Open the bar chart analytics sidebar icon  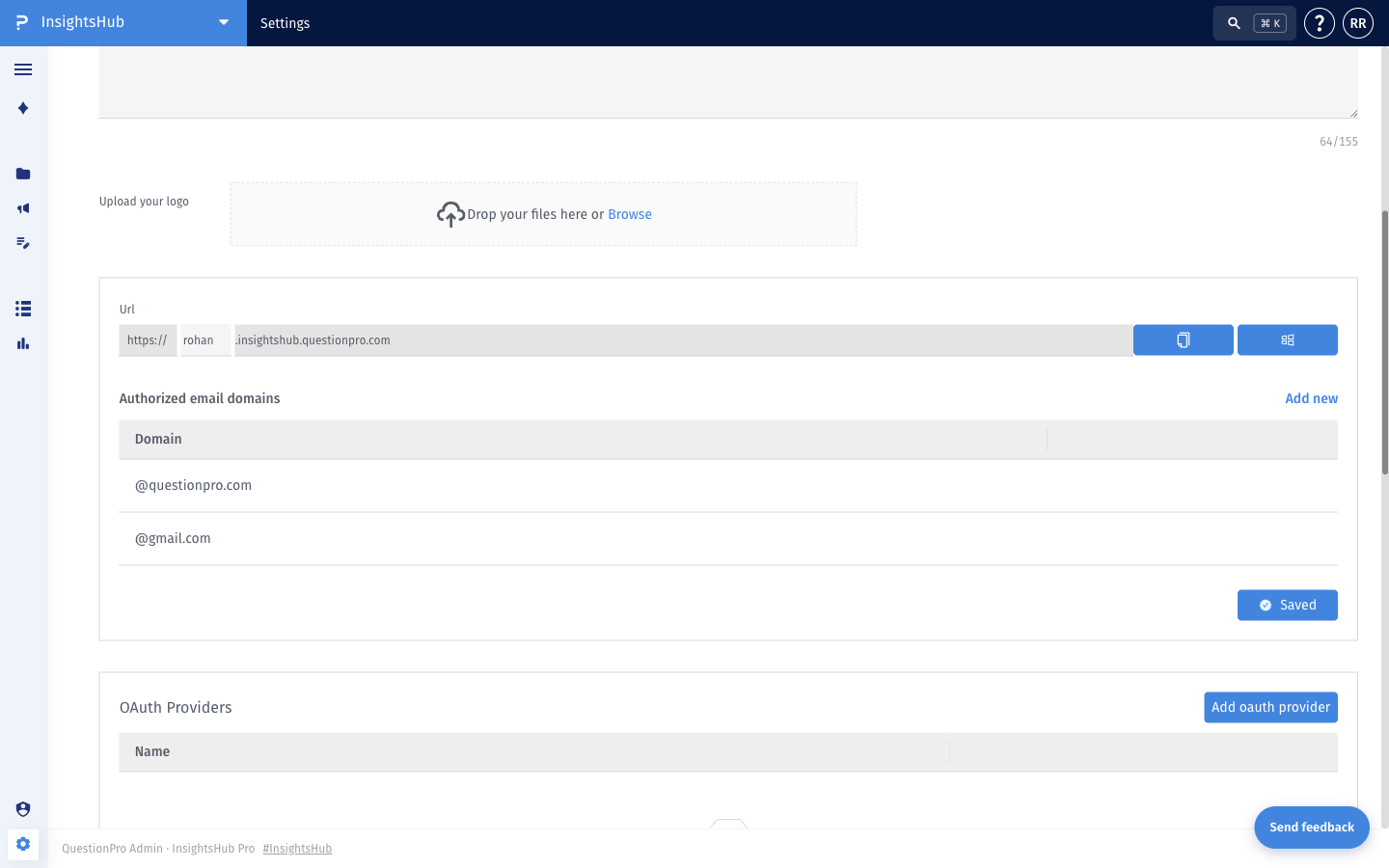click(x=23, y=343)
